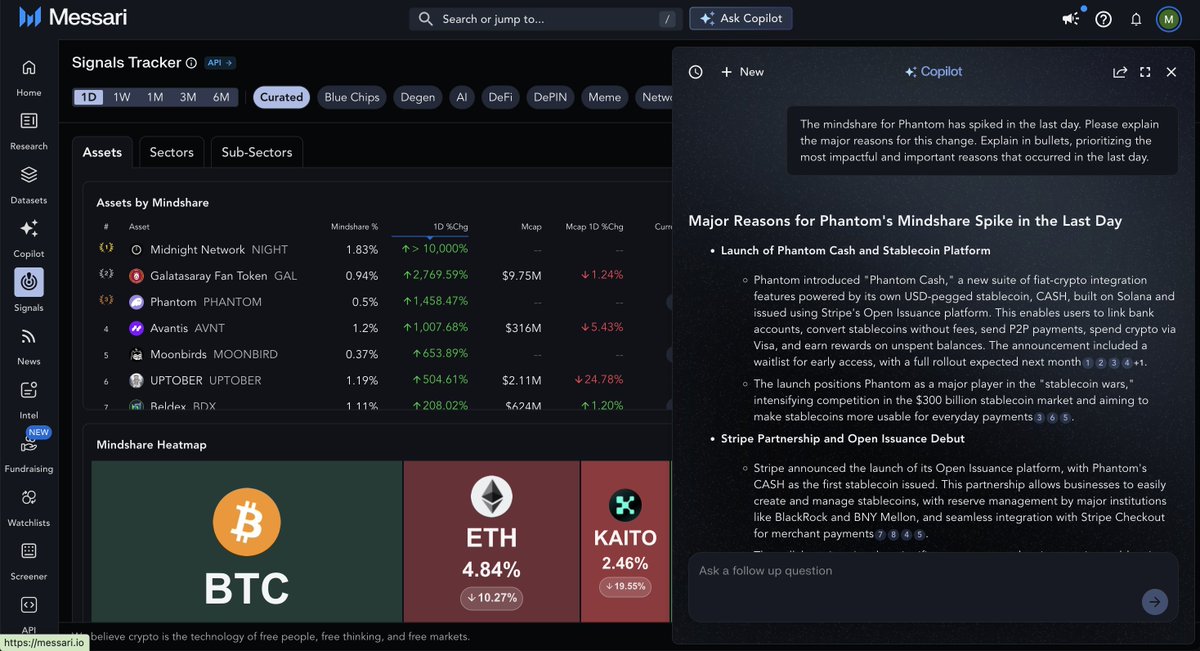Expand citation overflow +1 in Copilot answer
Viewport: 1200px width, 651px height.
(1139, 362)
